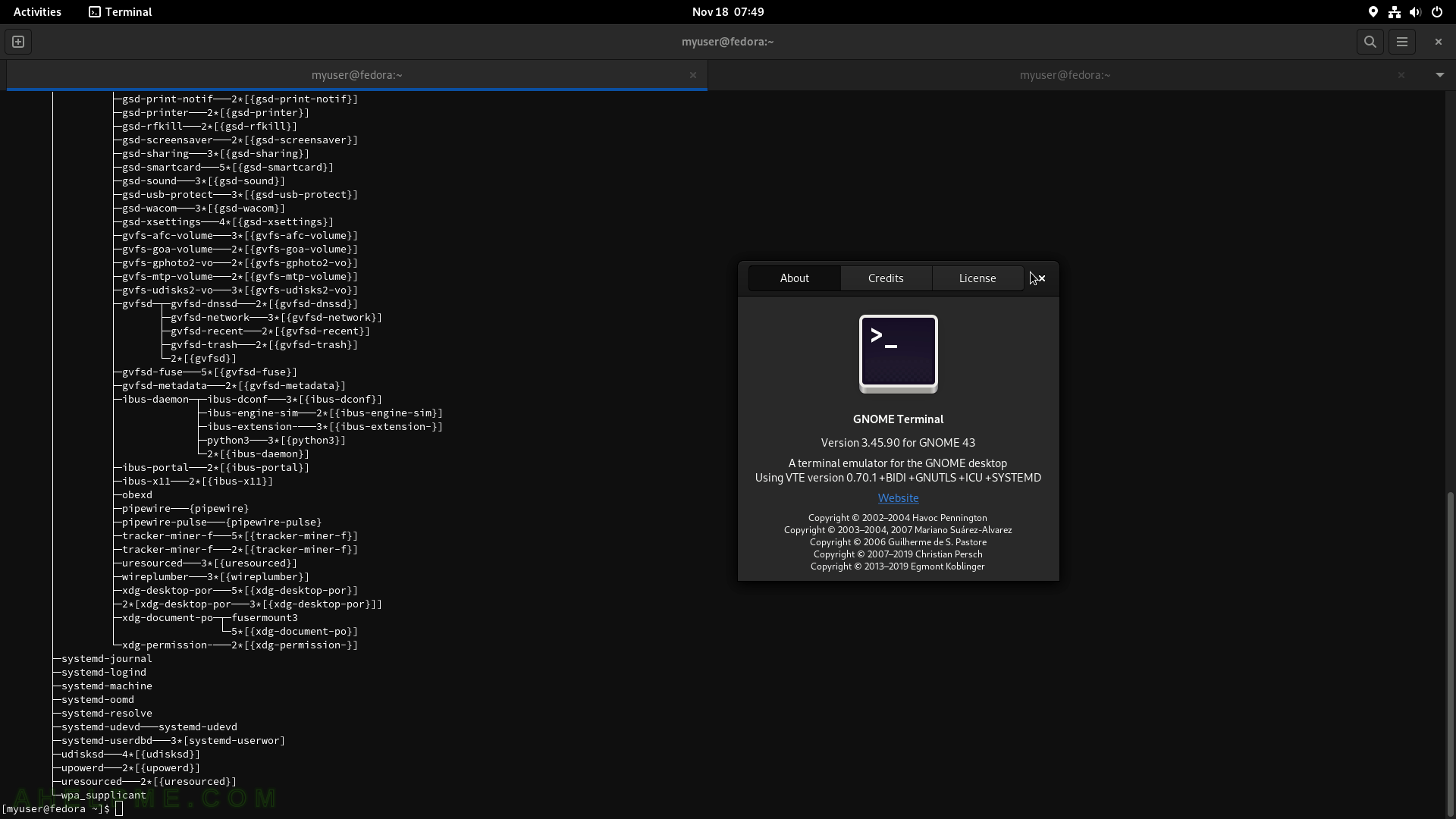Close the Terminal window with the header X
This screenshot has width=1456, height=819.
click(1438, 42)
